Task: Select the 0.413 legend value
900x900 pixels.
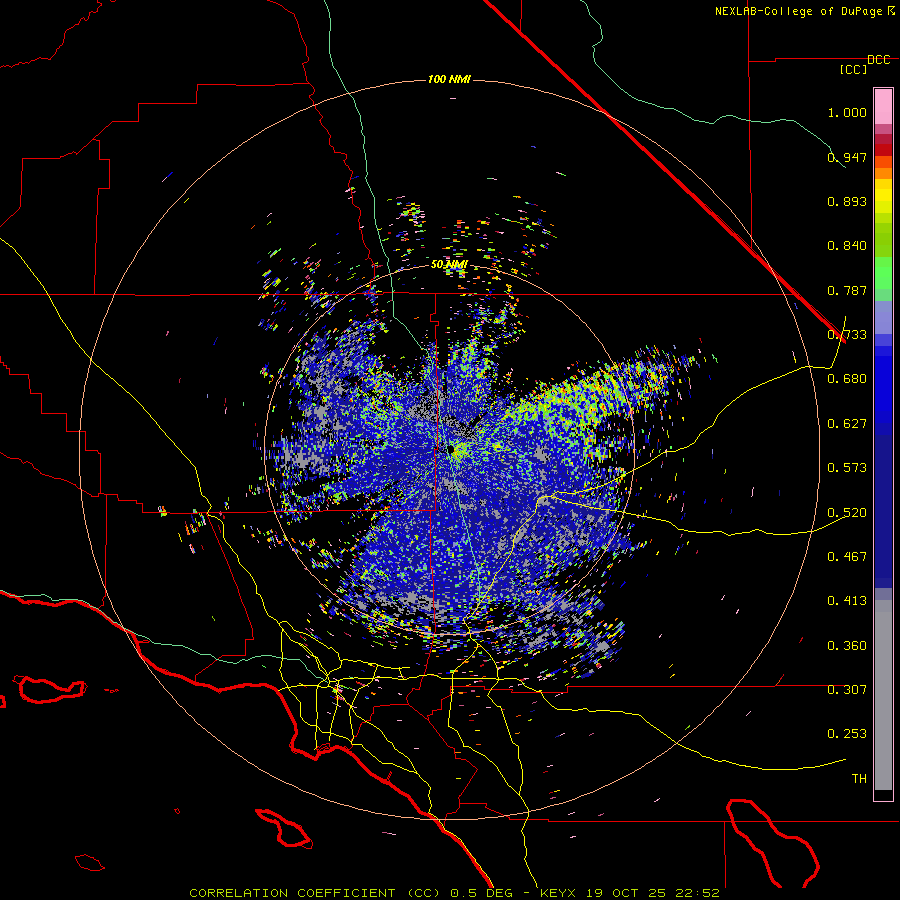Action: pos(847,601)
